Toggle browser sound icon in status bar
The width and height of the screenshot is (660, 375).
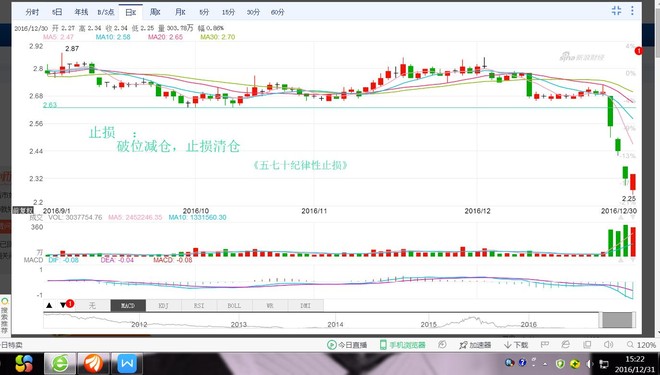(608, 345)
